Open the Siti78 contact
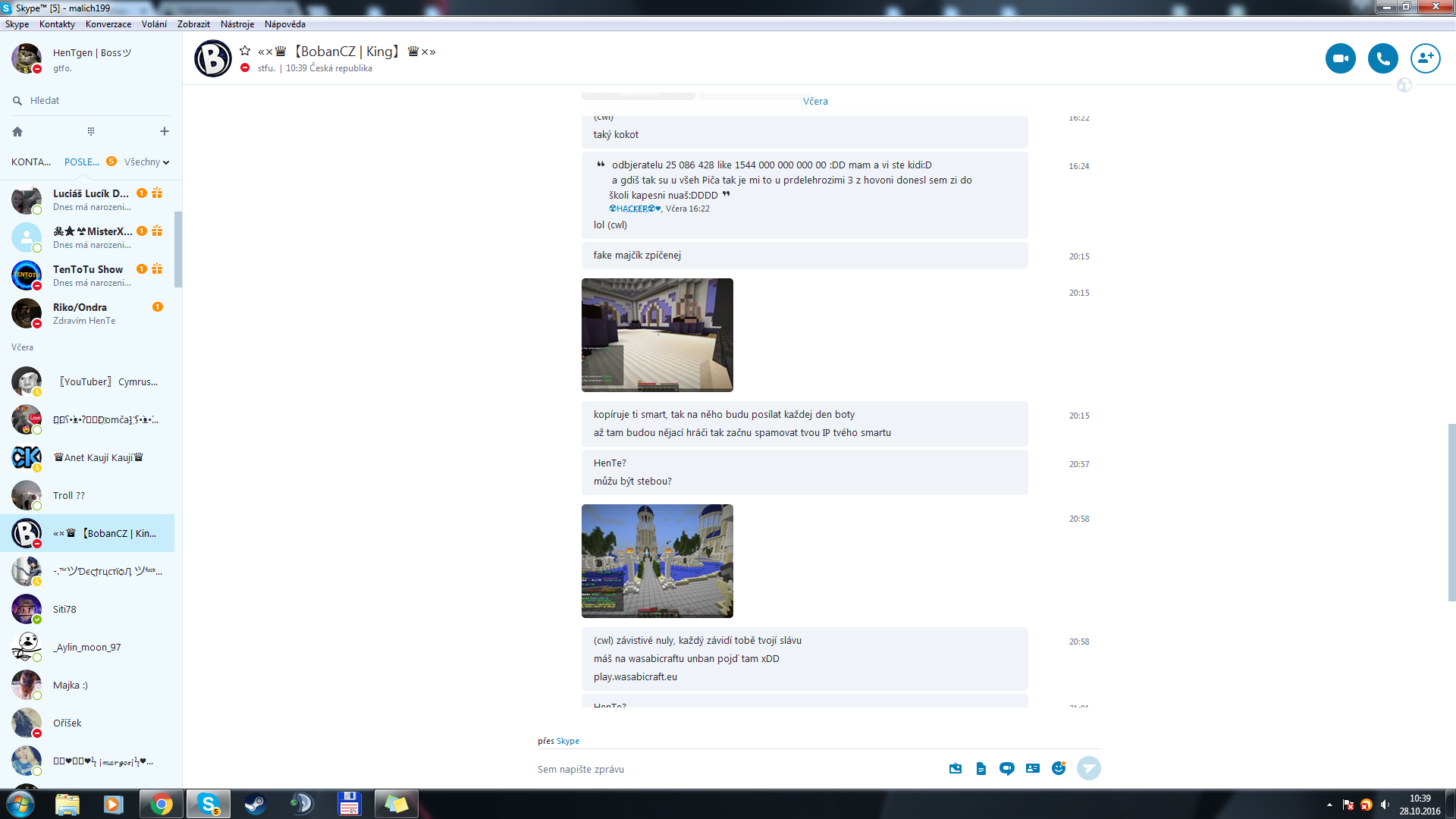The width and height of the screenshot is (1456, 819). click(x=87, y=609)
